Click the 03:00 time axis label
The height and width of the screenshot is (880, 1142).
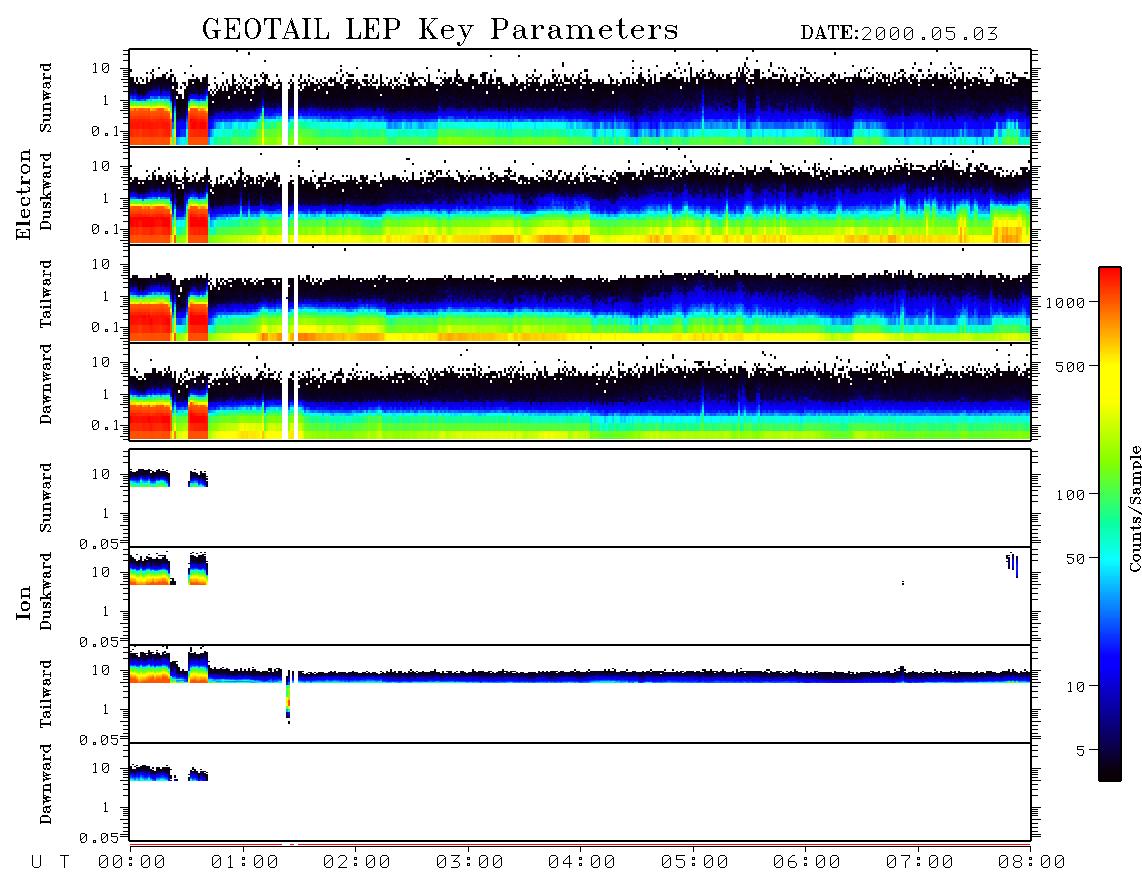pos(470,863)
